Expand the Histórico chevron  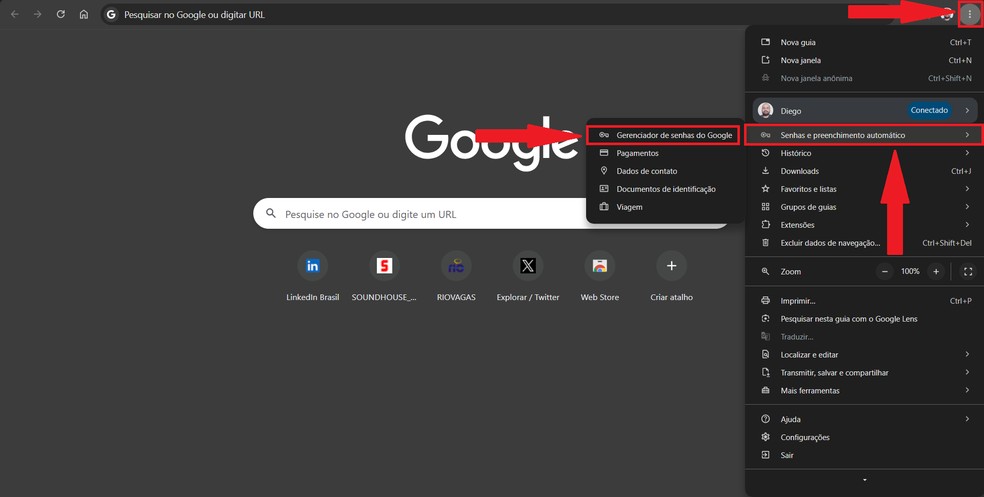click(967, 153)
